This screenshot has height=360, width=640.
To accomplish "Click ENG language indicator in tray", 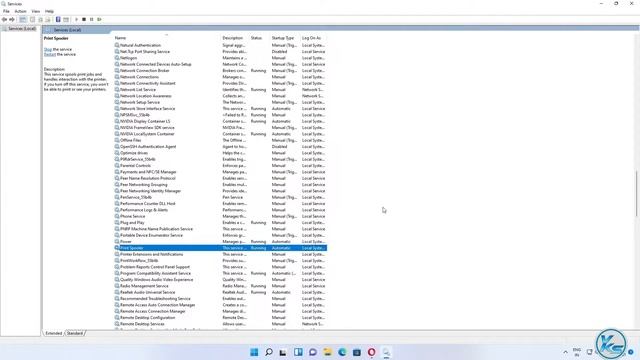I will 577,352.
